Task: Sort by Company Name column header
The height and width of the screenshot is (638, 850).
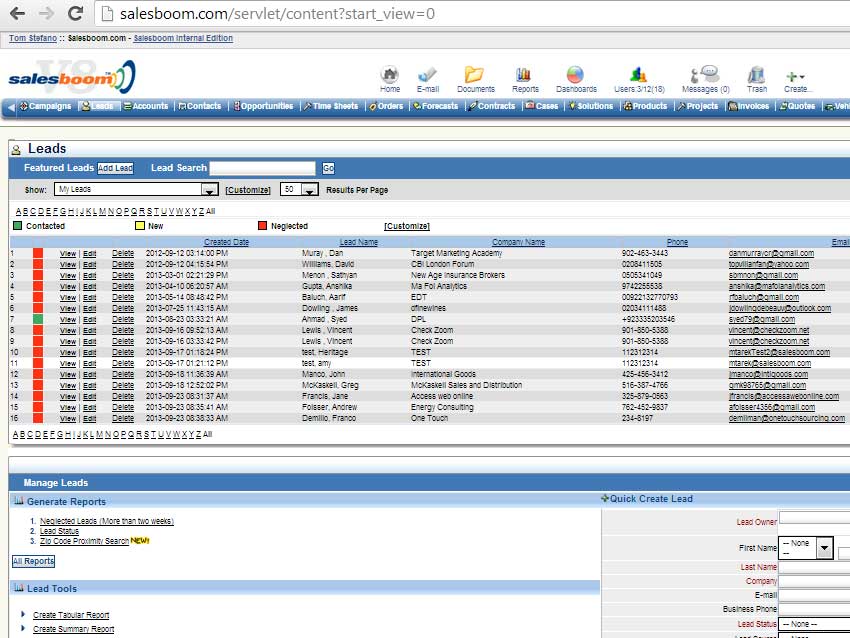Action: (x=518, y=242)
